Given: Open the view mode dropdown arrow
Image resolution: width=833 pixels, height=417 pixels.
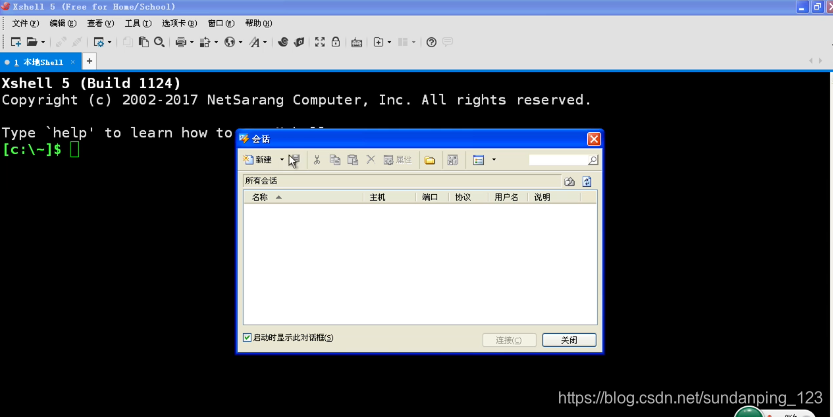Looking at the screenshot, I should click(x=494, y=160).
